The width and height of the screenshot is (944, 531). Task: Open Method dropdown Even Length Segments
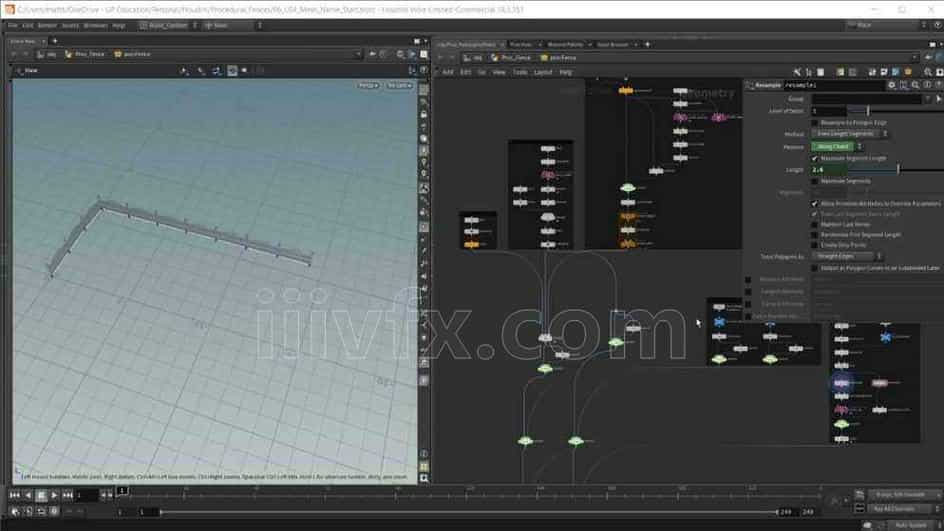point(849,134)
